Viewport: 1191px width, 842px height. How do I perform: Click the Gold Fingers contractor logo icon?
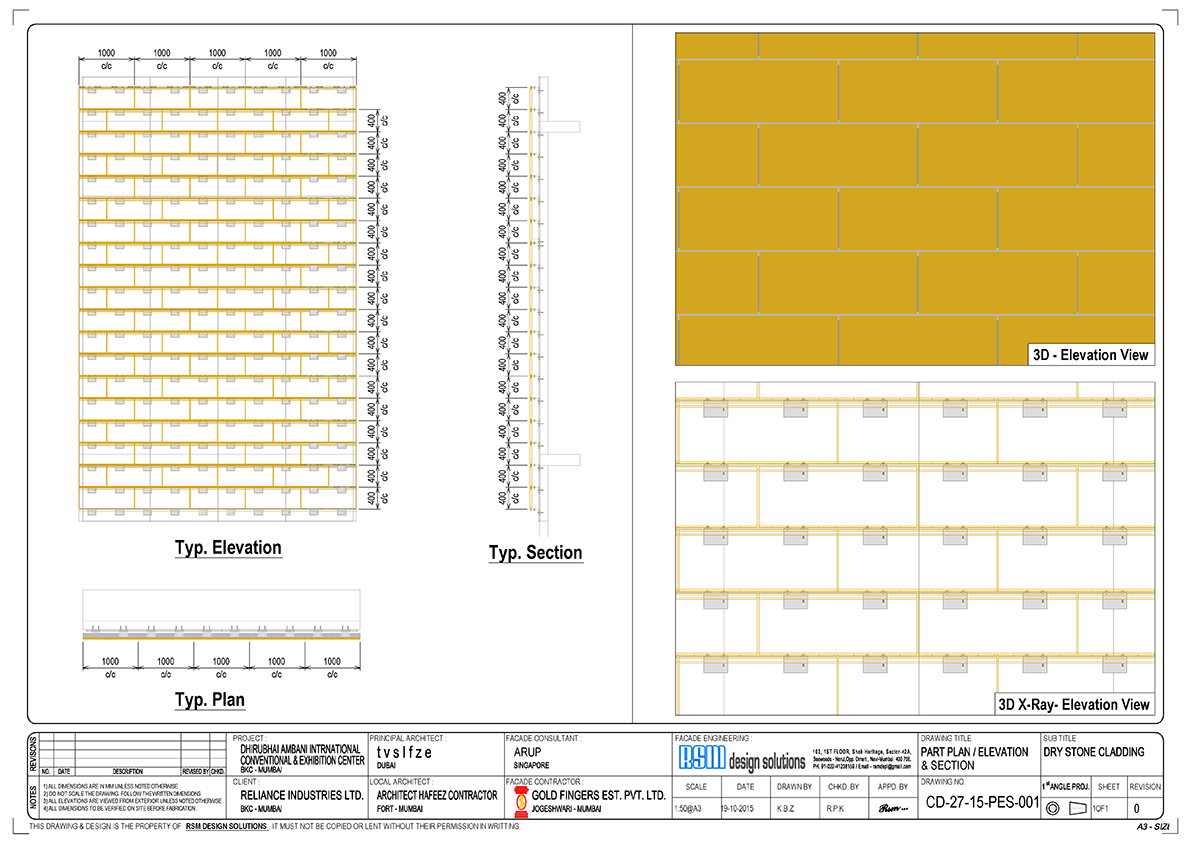coord(518,801)
